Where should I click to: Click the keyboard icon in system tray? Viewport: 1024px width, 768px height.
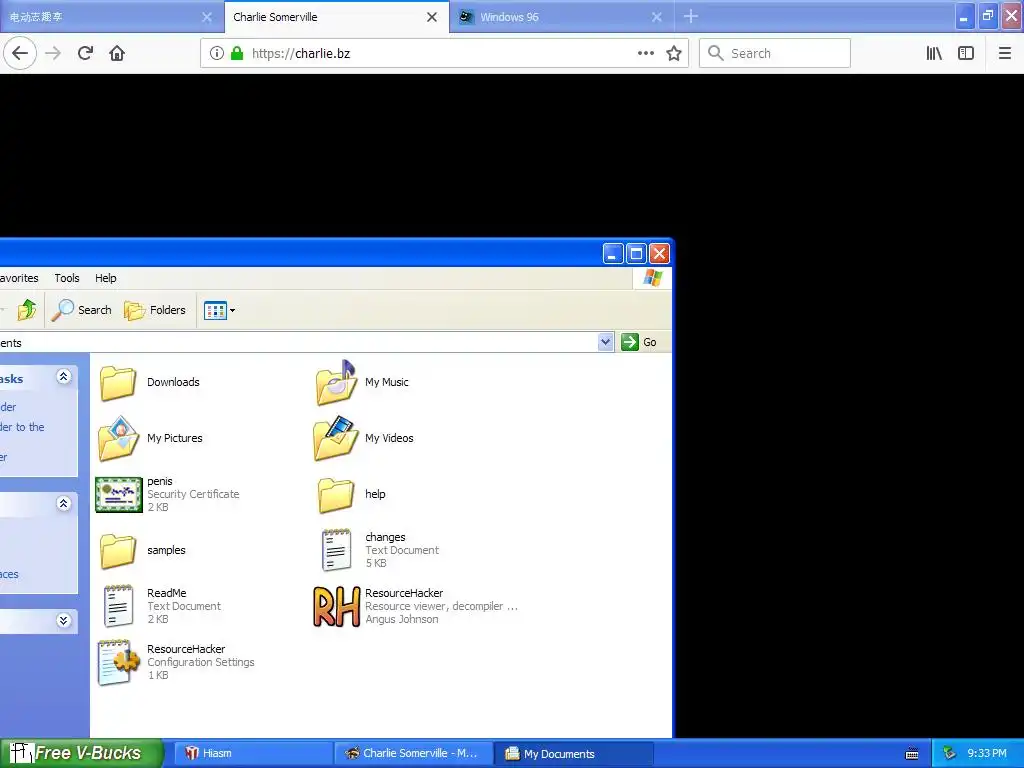click(912, 754)
